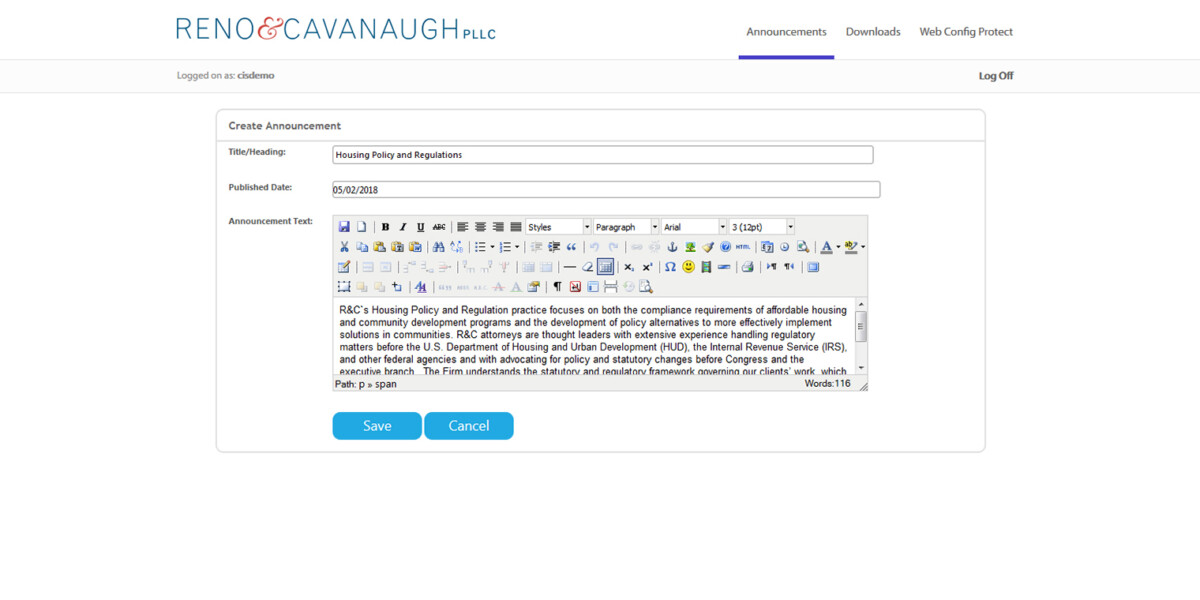Toggle bold formatting

click(385, 227)
